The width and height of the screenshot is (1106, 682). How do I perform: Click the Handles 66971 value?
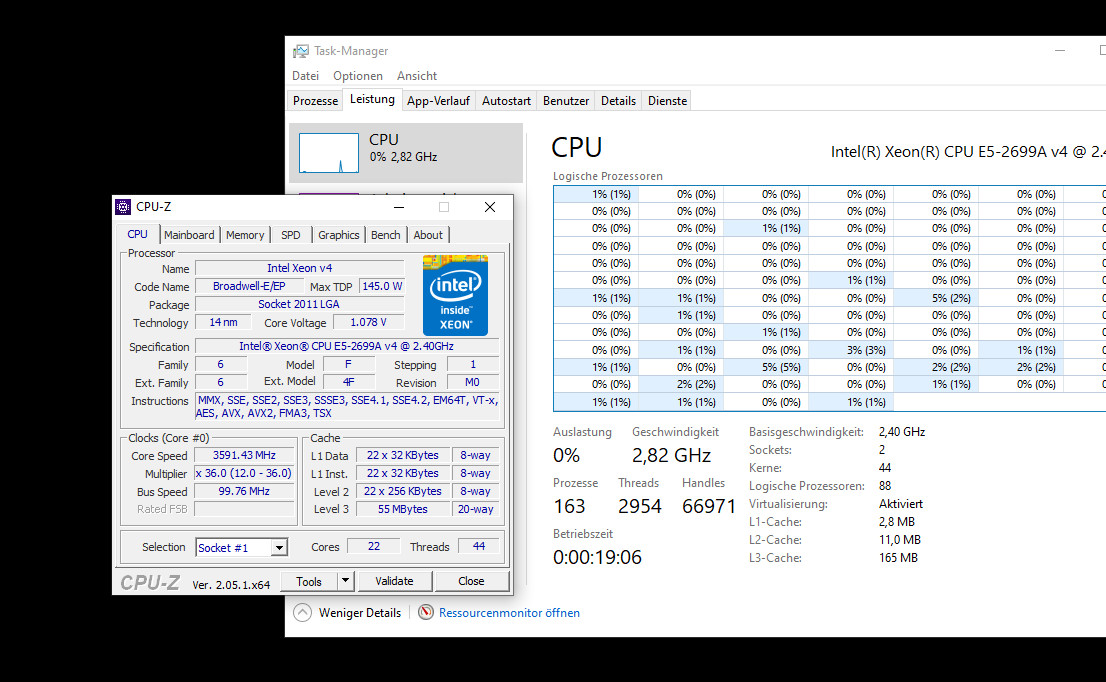tap(709, 506)
